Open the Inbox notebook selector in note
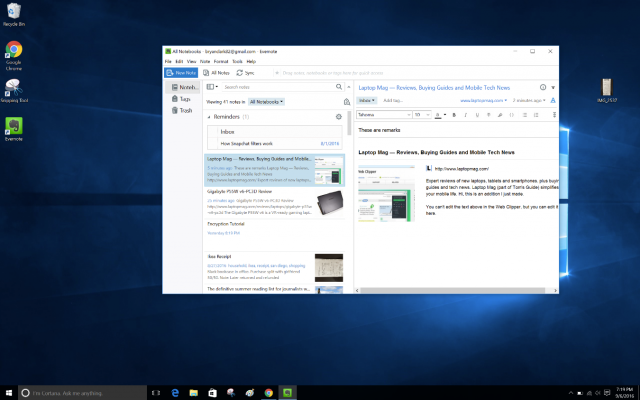Viewport: 640px width, 400px height. (367, 100)
